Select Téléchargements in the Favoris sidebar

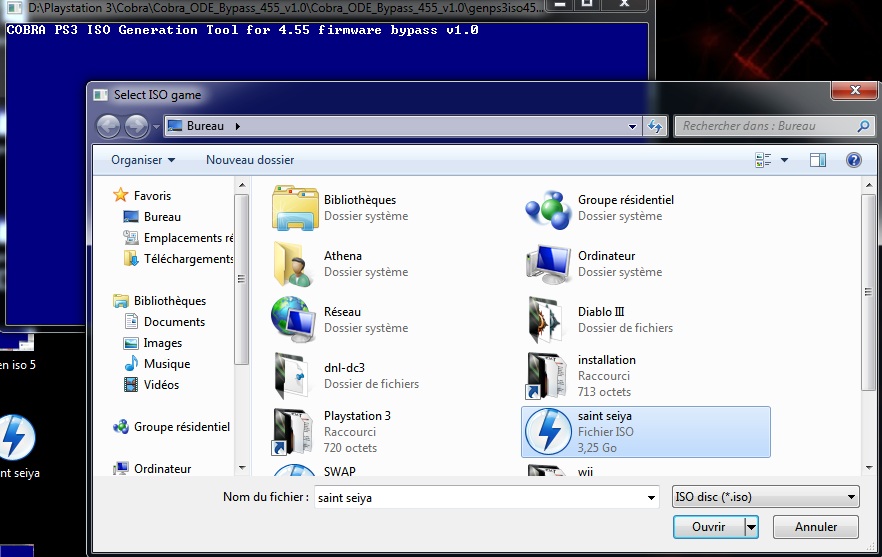pyautogui.click(x=187, y=258)
